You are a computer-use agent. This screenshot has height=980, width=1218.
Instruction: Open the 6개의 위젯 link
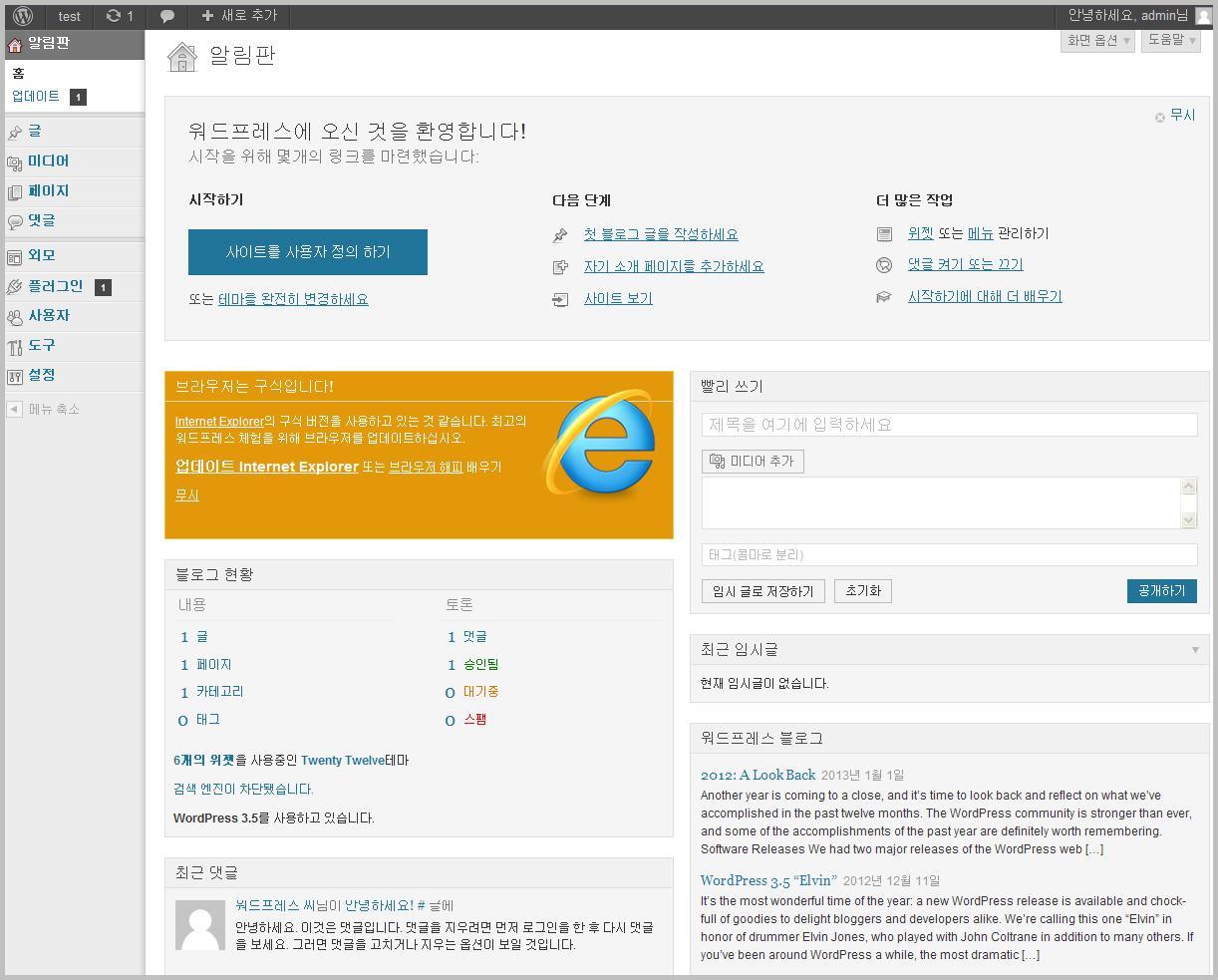click(203, 761)
